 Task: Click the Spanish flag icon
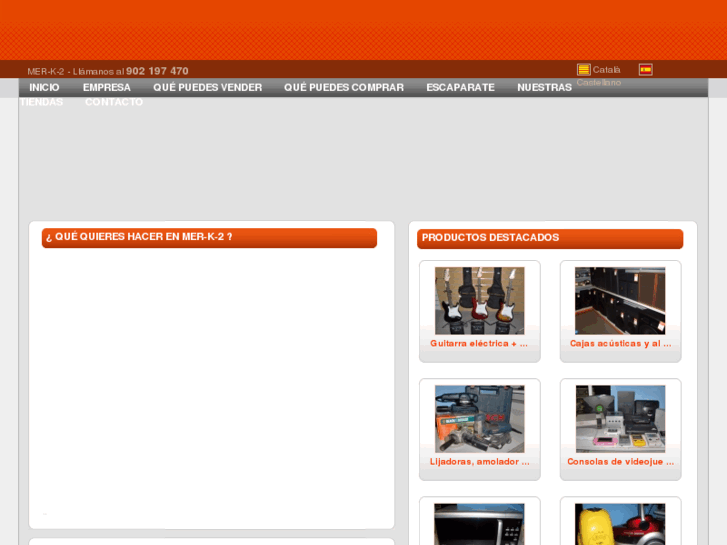pos(646,70)
